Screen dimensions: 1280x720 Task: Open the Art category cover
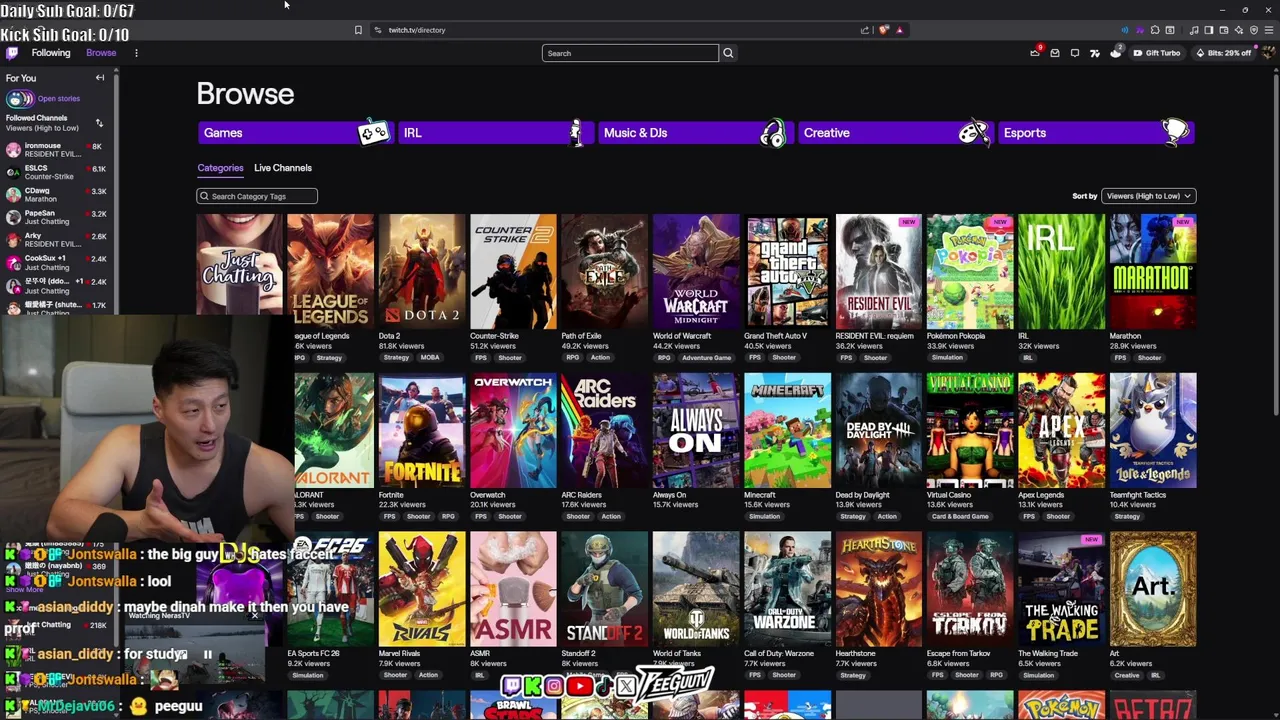pyautogui.click(x=1153, y=589)
